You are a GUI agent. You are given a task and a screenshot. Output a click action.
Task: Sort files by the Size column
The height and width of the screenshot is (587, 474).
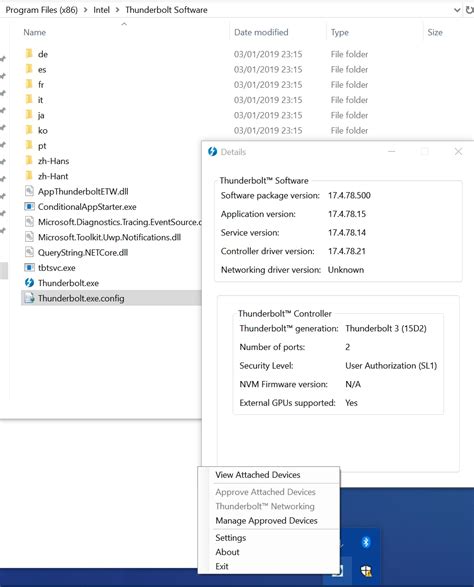point(435,32)
